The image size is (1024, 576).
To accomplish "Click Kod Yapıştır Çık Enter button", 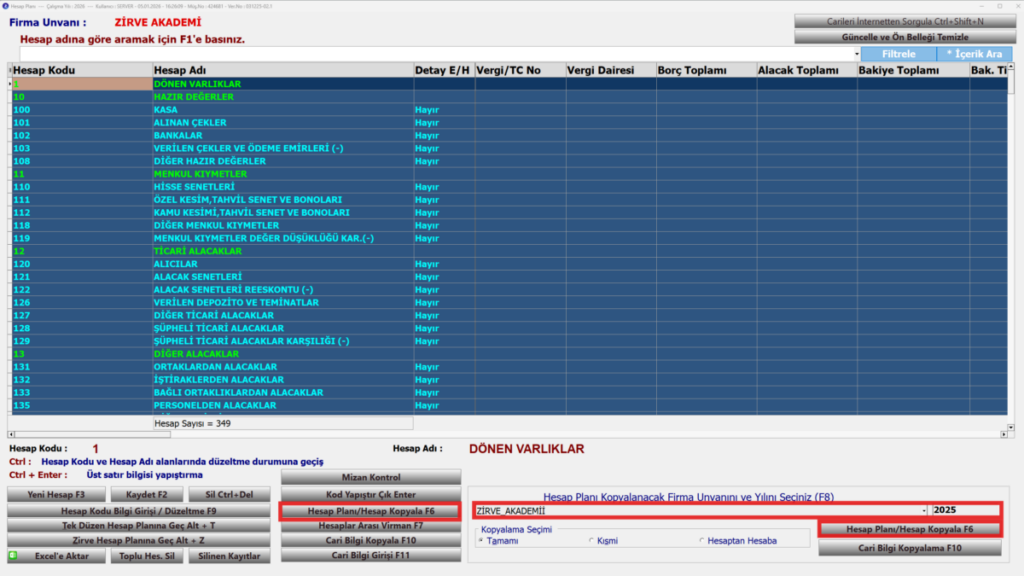I will [371, 495].
